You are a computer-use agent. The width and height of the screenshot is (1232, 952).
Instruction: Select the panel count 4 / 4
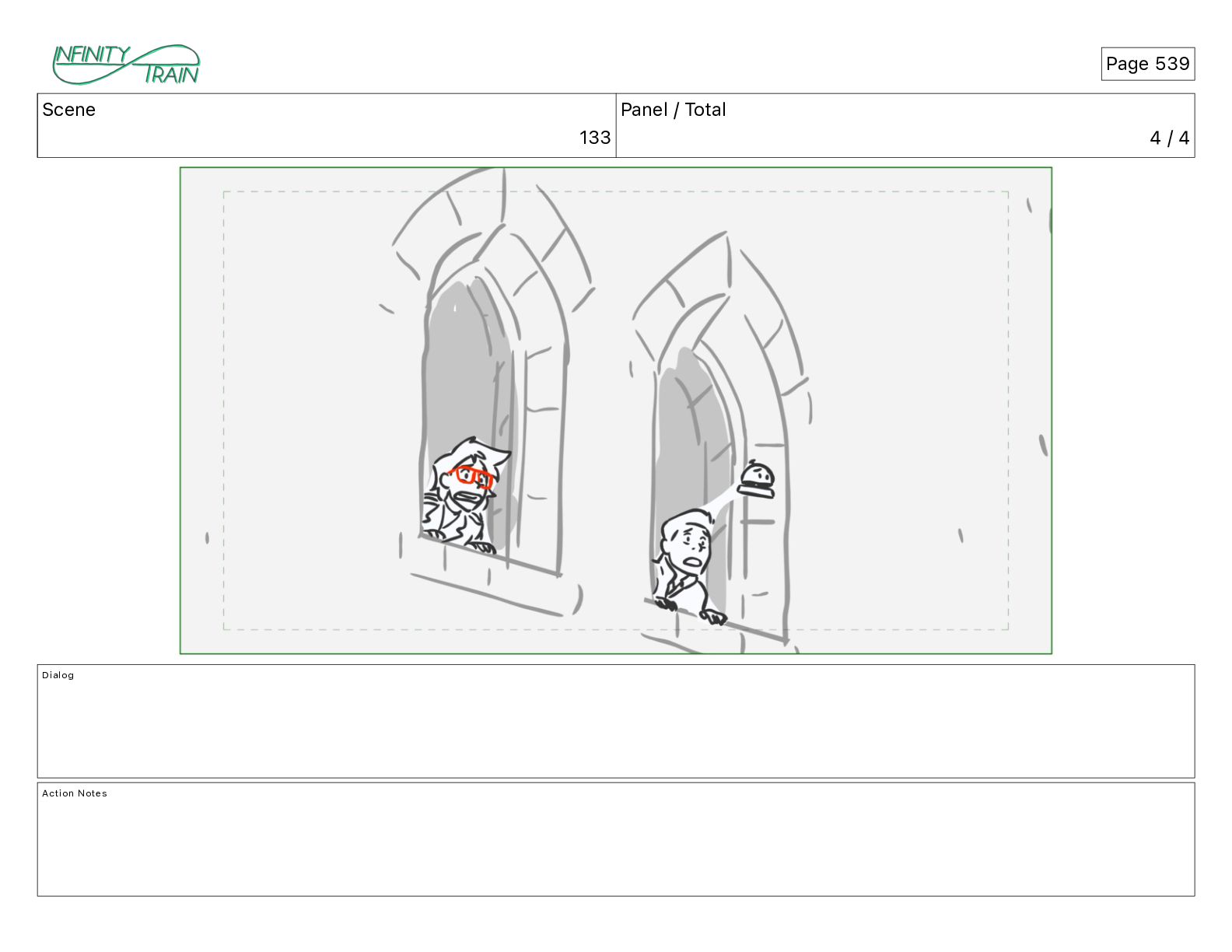1169,138
